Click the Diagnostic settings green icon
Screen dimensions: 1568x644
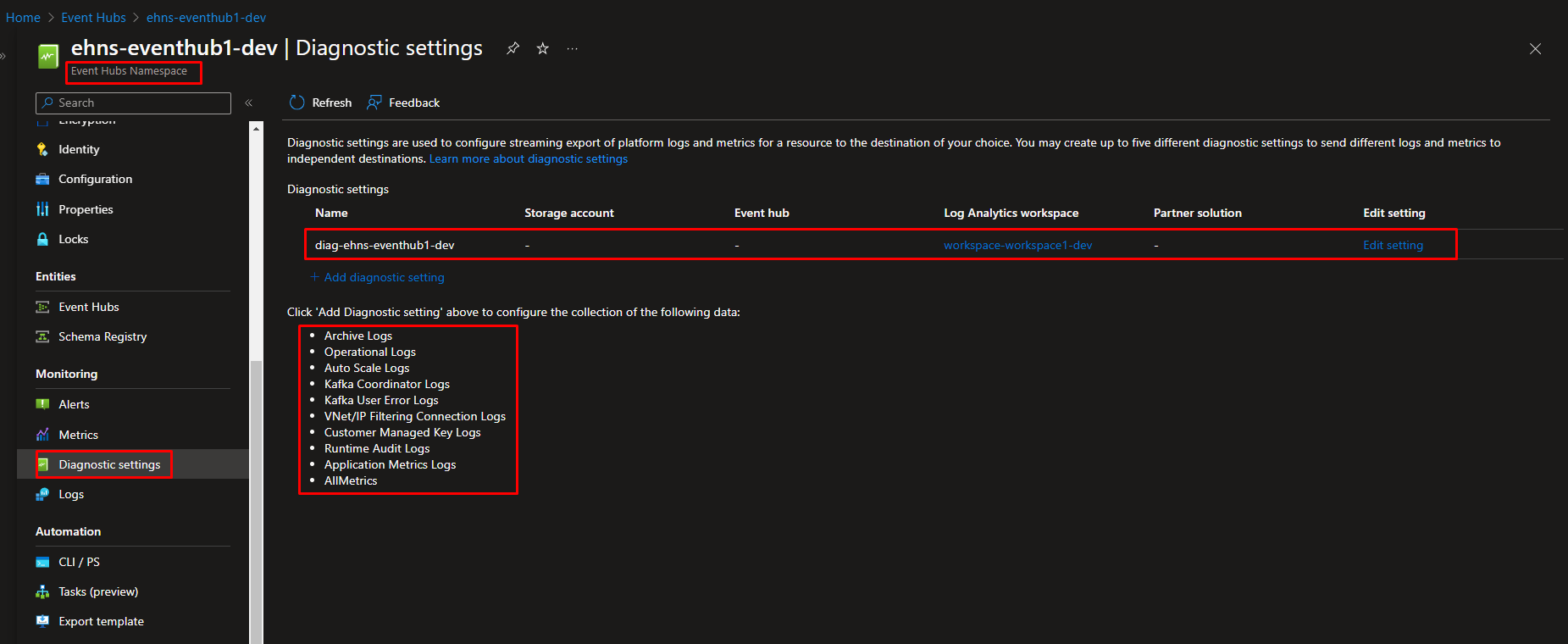pyautogui.click(x=42, y=464)
